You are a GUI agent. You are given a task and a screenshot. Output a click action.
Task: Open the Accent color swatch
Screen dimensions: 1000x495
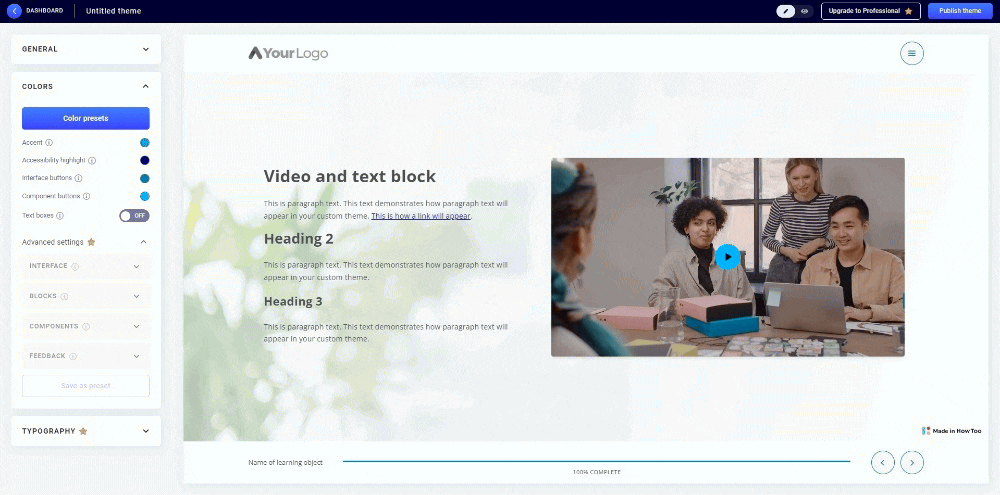click(x=144, y=143)
